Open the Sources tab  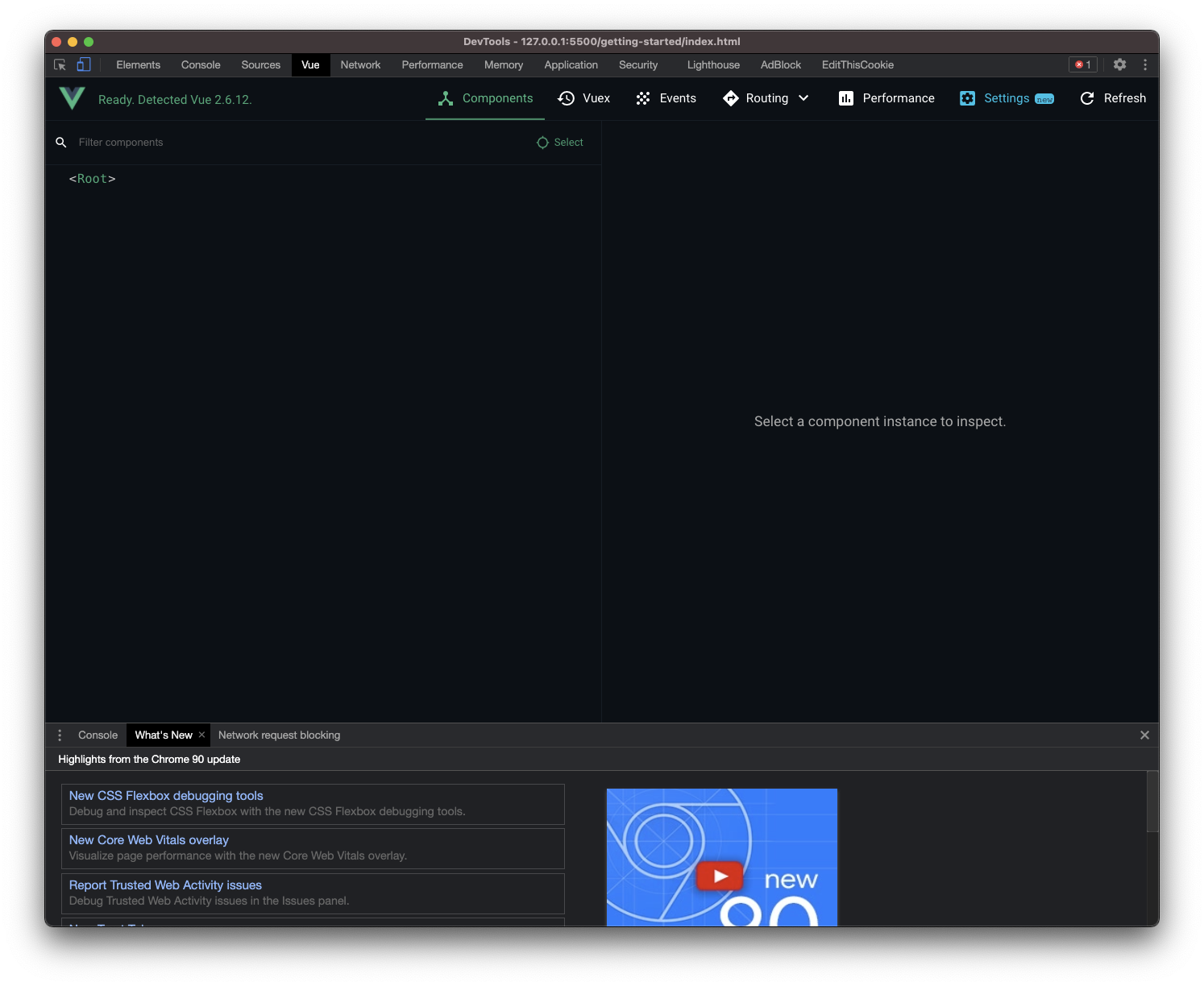(261, 65)
